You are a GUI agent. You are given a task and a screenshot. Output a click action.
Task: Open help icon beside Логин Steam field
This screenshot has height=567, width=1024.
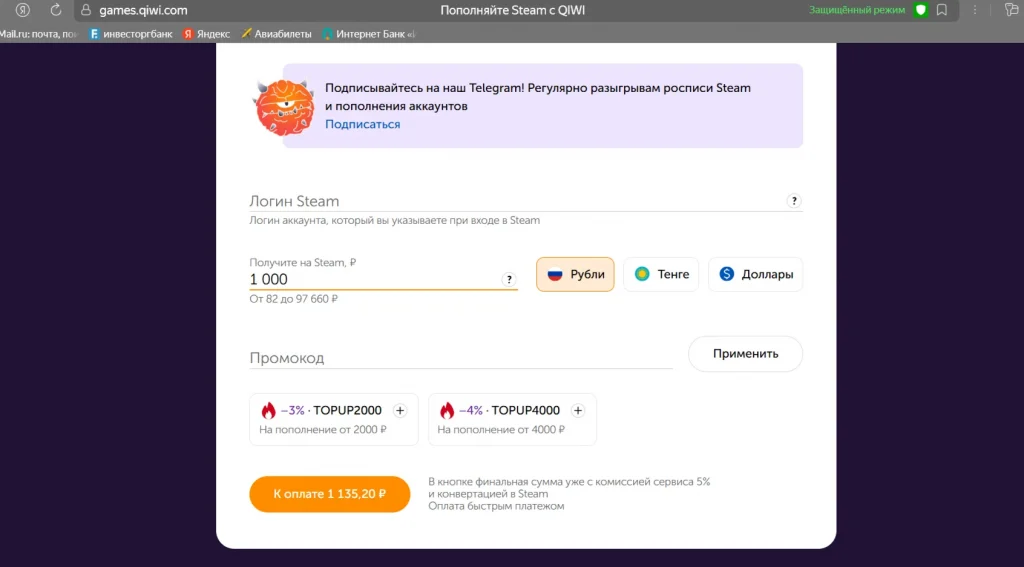(793, 201)
